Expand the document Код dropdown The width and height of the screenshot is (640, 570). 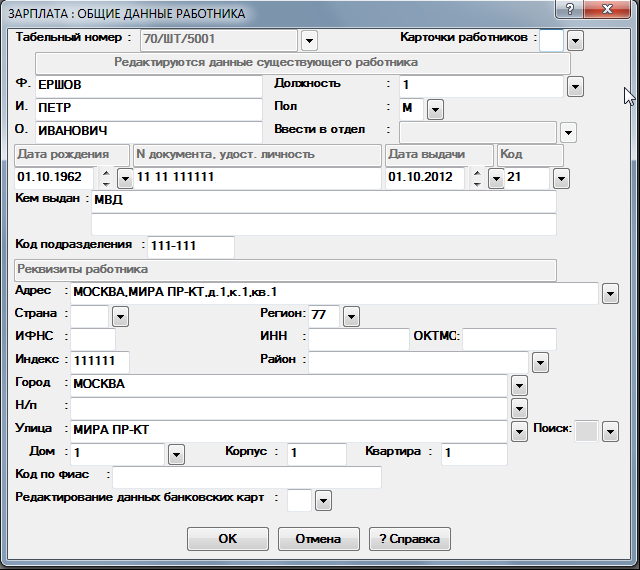[x=561, y=178]
